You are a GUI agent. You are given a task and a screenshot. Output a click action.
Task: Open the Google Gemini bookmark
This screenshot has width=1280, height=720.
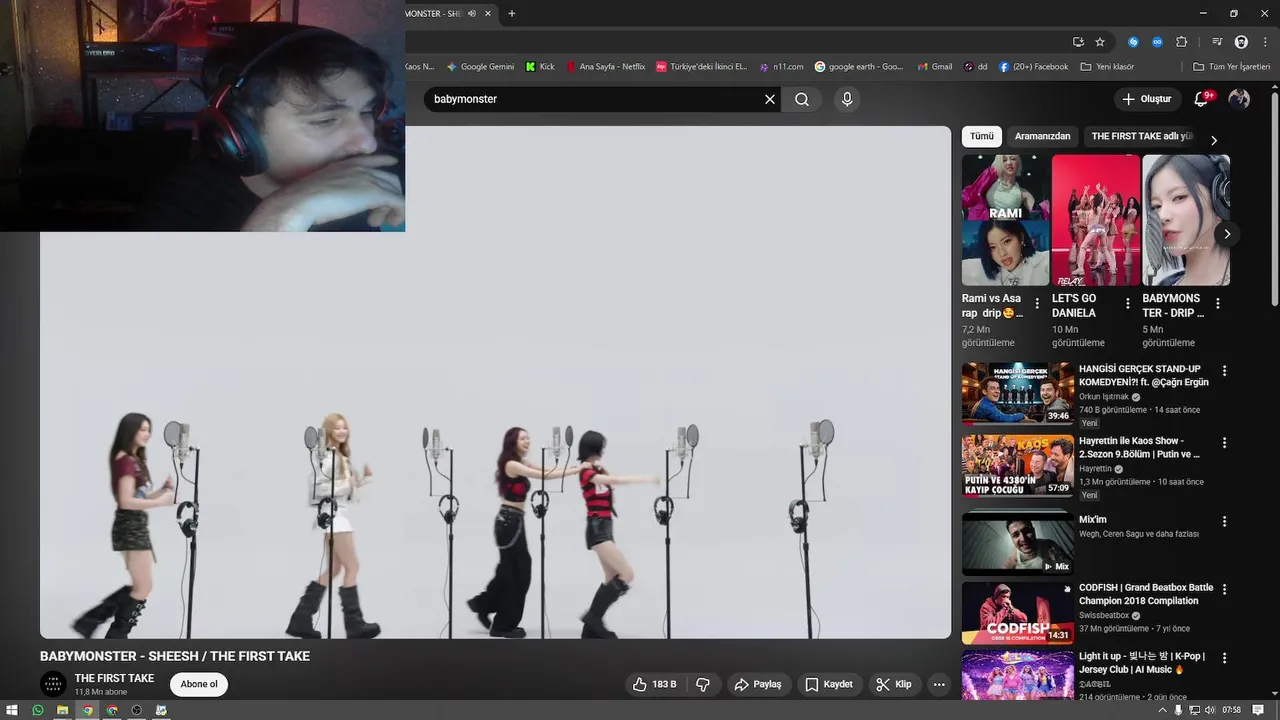click(x=480, y=67)
